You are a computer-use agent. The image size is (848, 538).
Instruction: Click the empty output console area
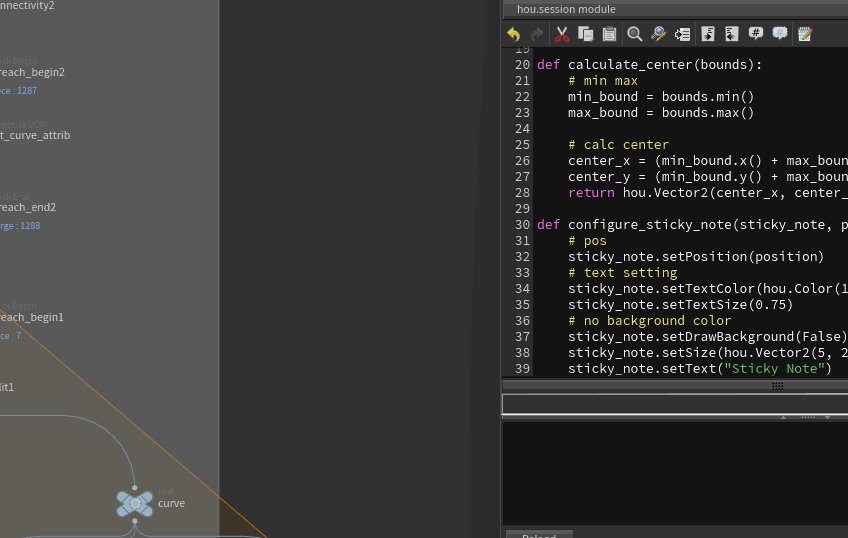pos(674,473)
